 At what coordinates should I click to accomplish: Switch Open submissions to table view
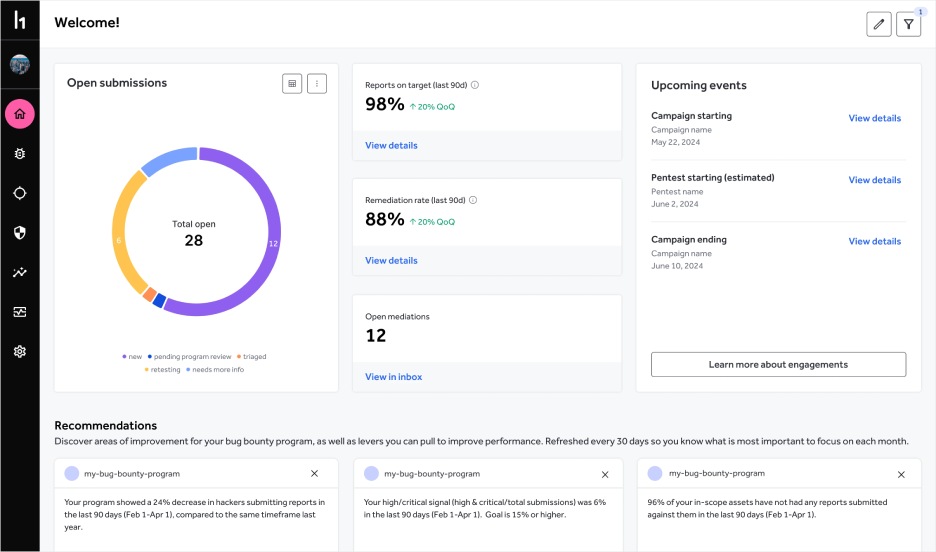pos(292,84)
